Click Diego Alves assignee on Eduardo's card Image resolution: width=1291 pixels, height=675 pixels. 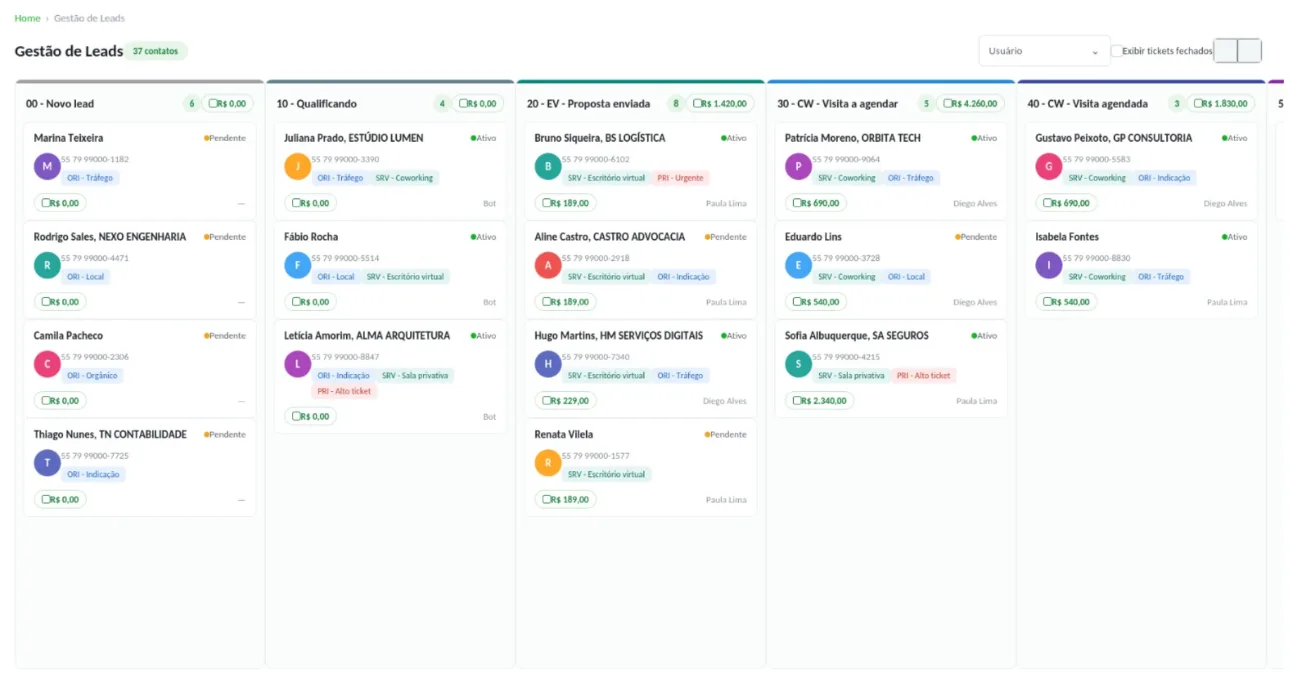(x=975, y=302)
